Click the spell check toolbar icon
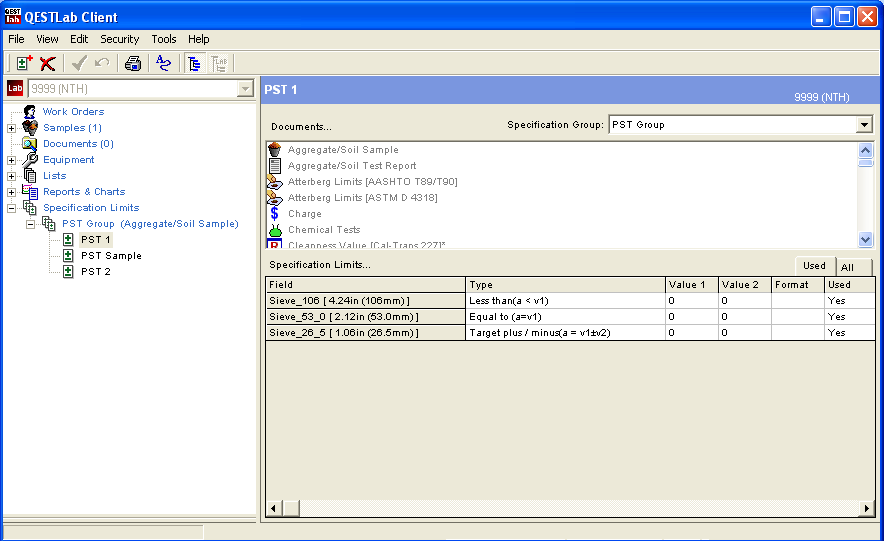884x541 pixels. click(x=163, y=63)
